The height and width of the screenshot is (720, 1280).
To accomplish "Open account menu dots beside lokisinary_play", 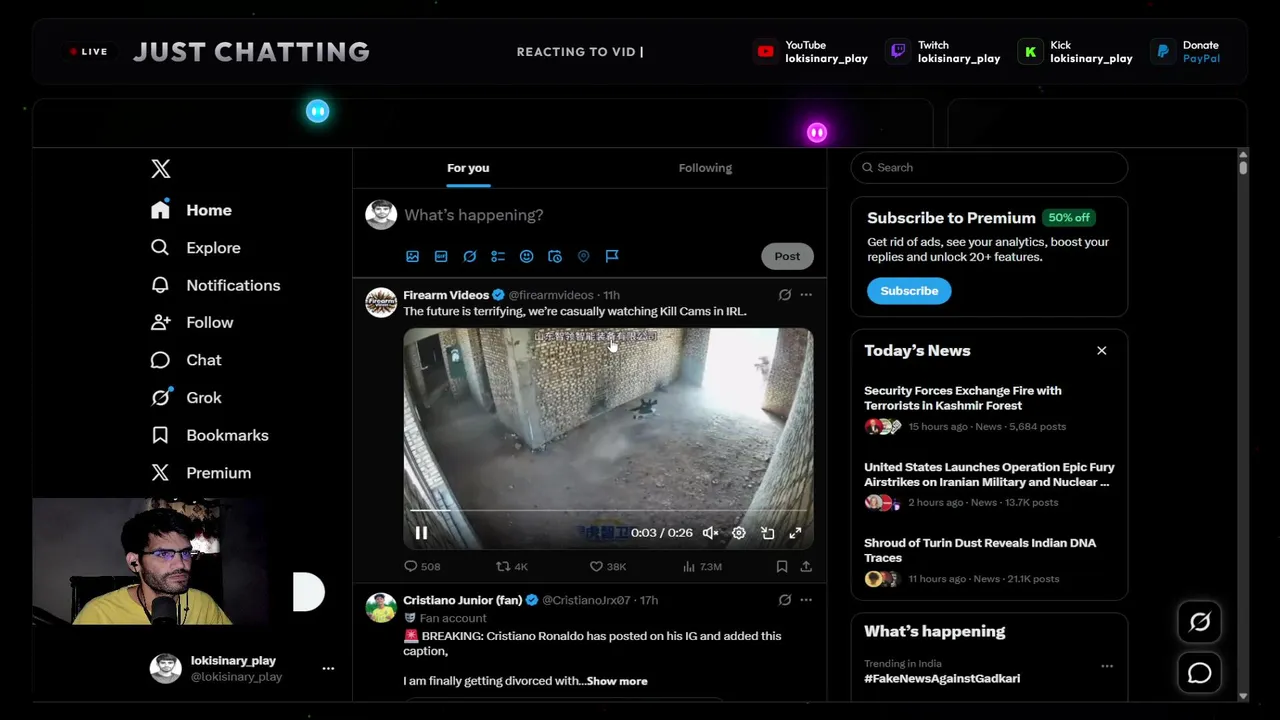I will click(328, 668).
